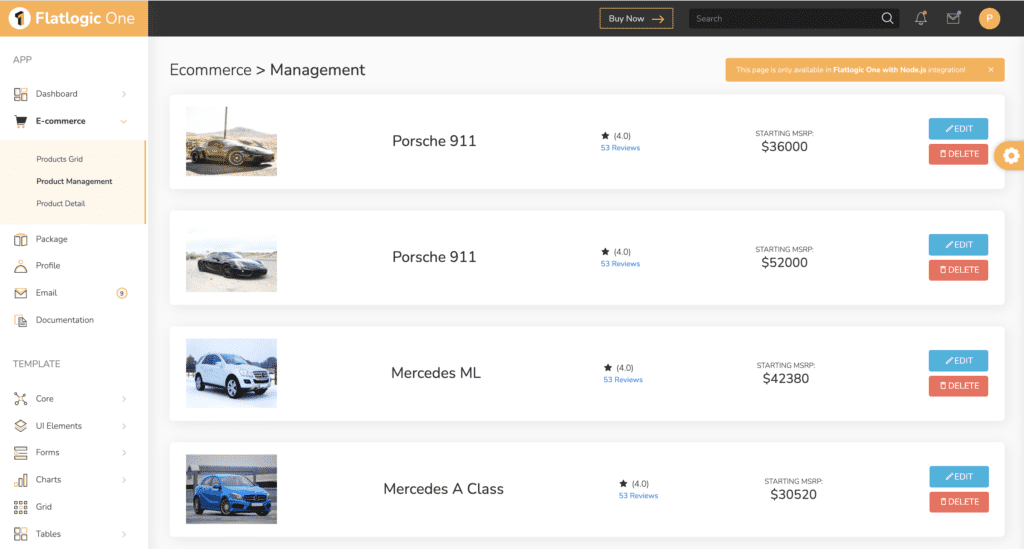The image size is (1024, 549).
Task: Click the UI Elements layers icon
Action: (x=20, y=426)
